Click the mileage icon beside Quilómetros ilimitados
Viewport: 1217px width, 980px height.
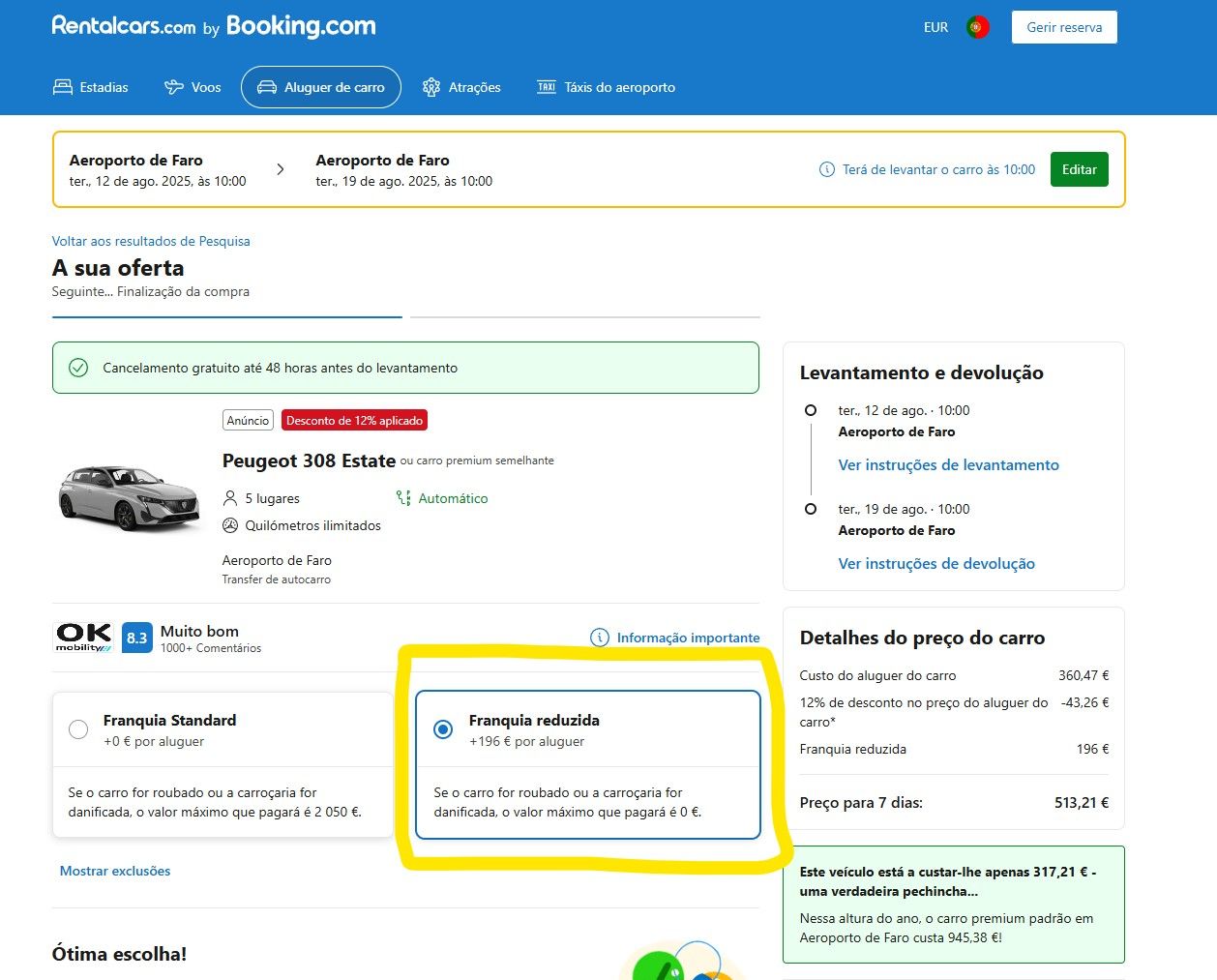click(230, 525)
